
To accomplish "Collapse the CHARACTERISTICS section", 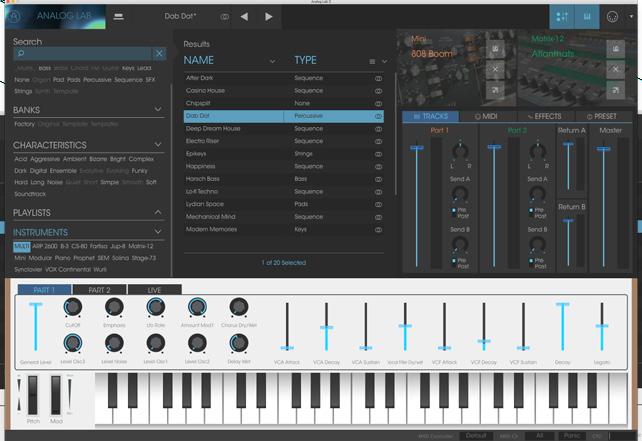I will pyautogui.click(x=158, y=145).
